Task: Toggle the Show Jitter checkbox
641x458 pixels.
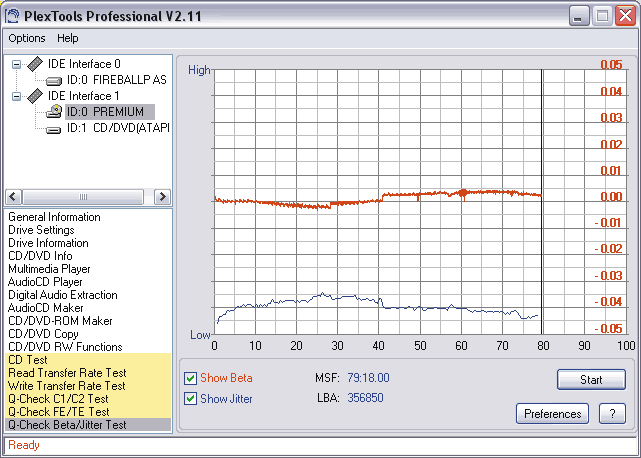Action: point(191,399)
